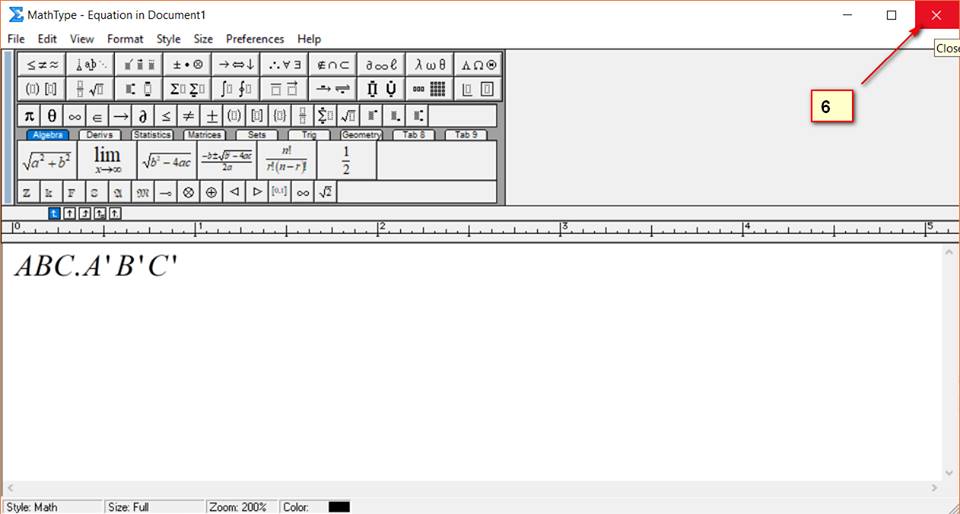Viewport: 960px width, 514px height.
Task: Open the File menu
Action: coord(16,39)
